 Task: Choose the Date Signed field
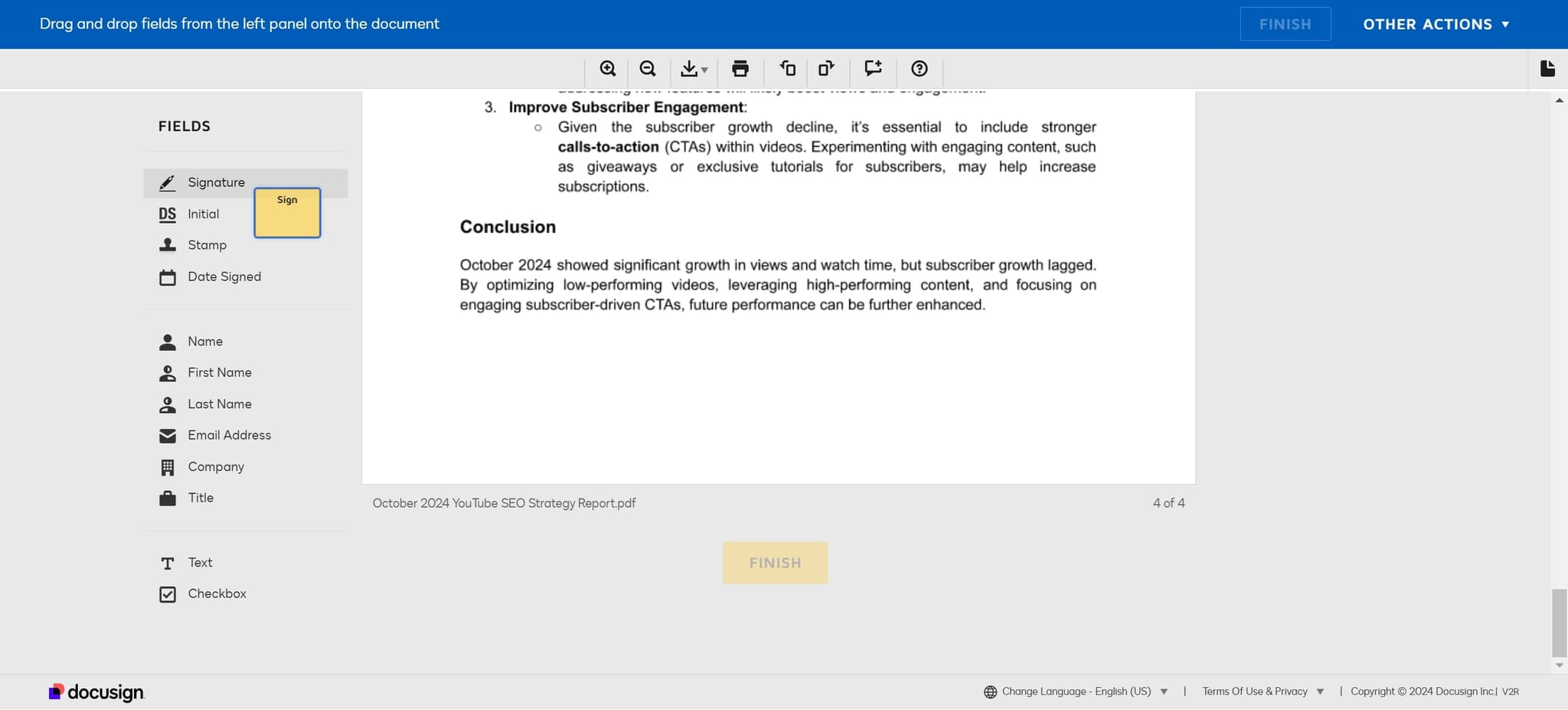[x=224, y=276]
